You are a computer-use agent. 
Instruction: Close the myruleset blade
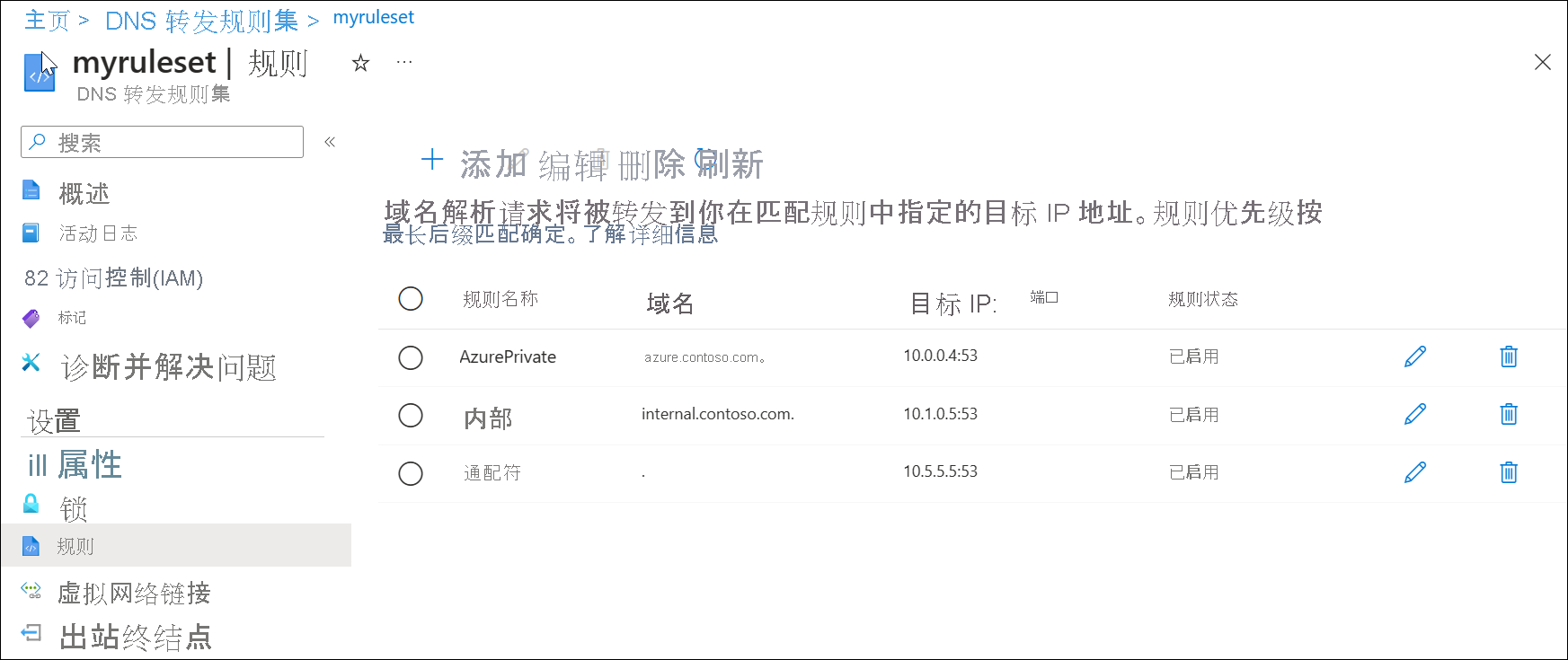[x=1542, y=62]
